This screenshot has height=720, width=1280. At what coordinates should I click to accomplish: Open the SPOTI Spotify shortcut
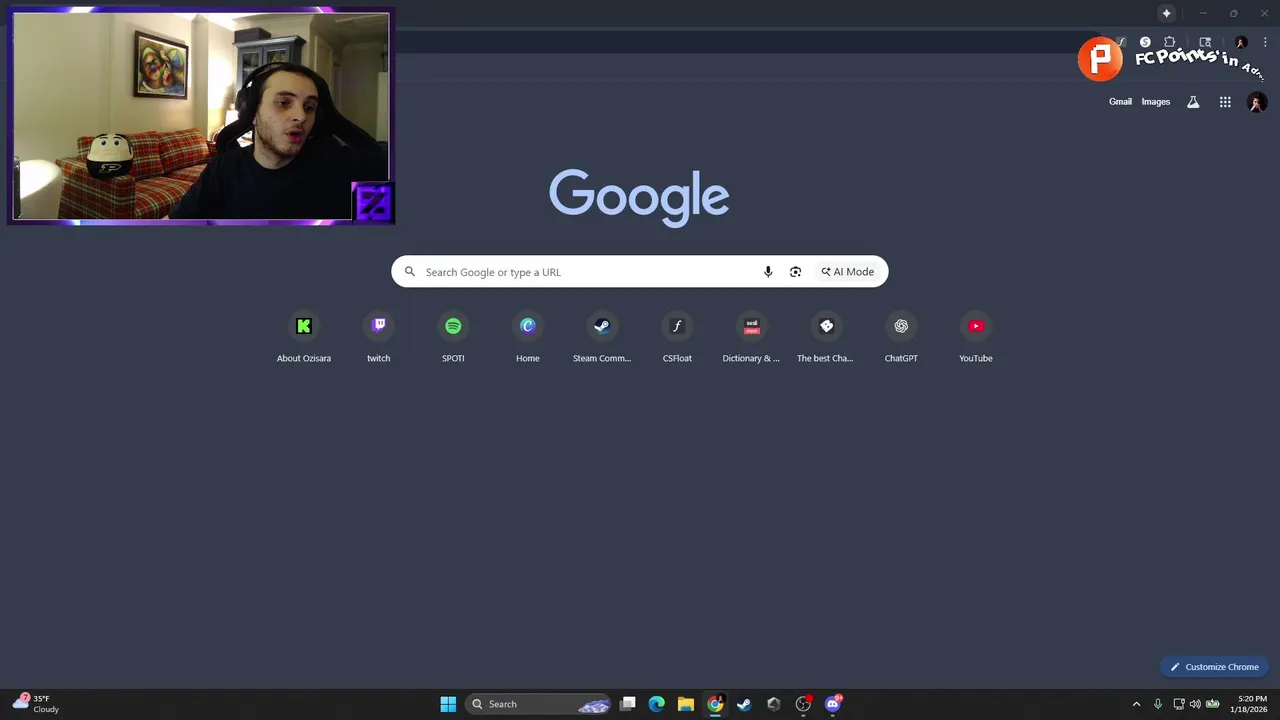click(x=453, y=338)
